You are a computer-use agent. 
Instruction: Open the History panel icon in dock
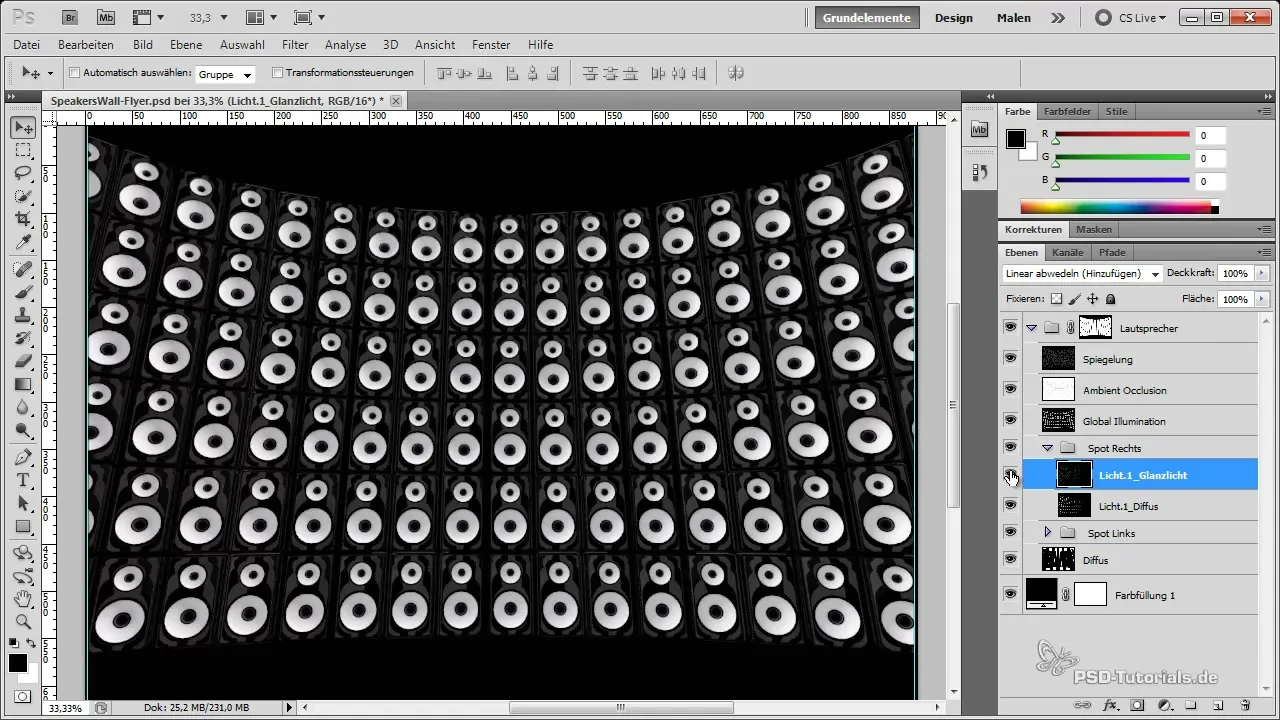(x=979, y=173)
